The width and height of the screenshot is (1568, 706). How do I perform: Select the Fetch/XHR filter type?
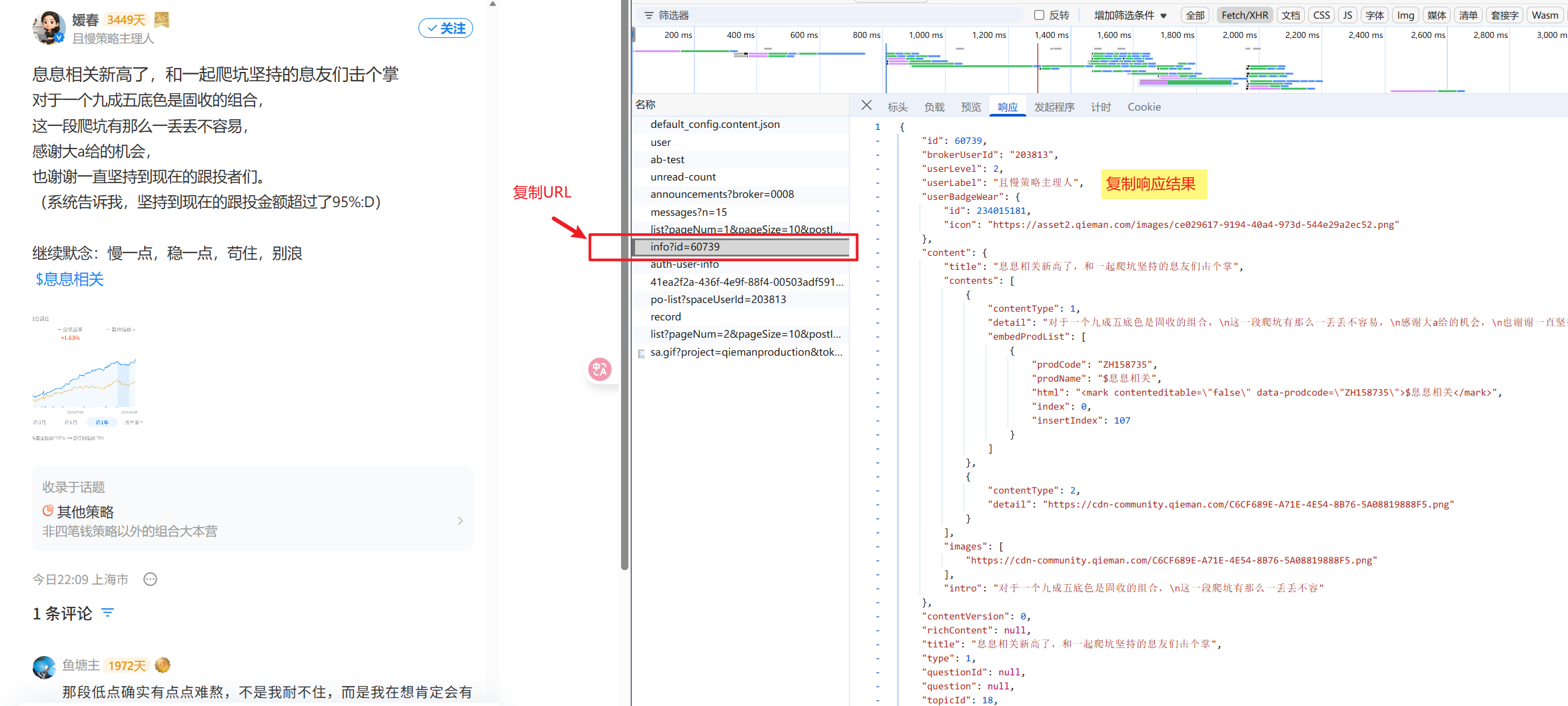tap(1244, 15)
